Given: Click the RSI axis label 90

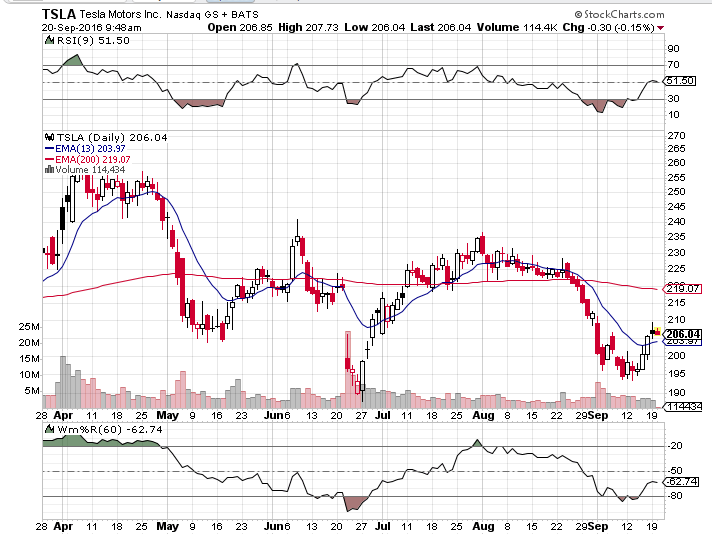Looking at the screenshot, I should 673,49.
